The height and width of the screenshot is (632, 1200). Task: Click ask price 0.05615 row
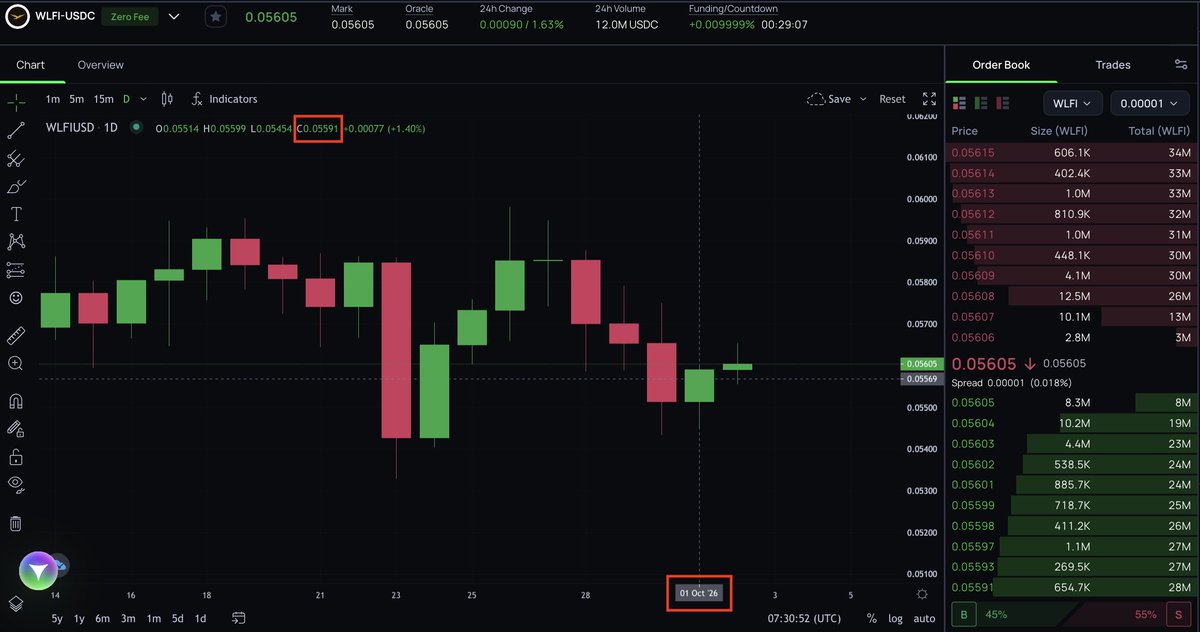click(x=1072, y=152)
